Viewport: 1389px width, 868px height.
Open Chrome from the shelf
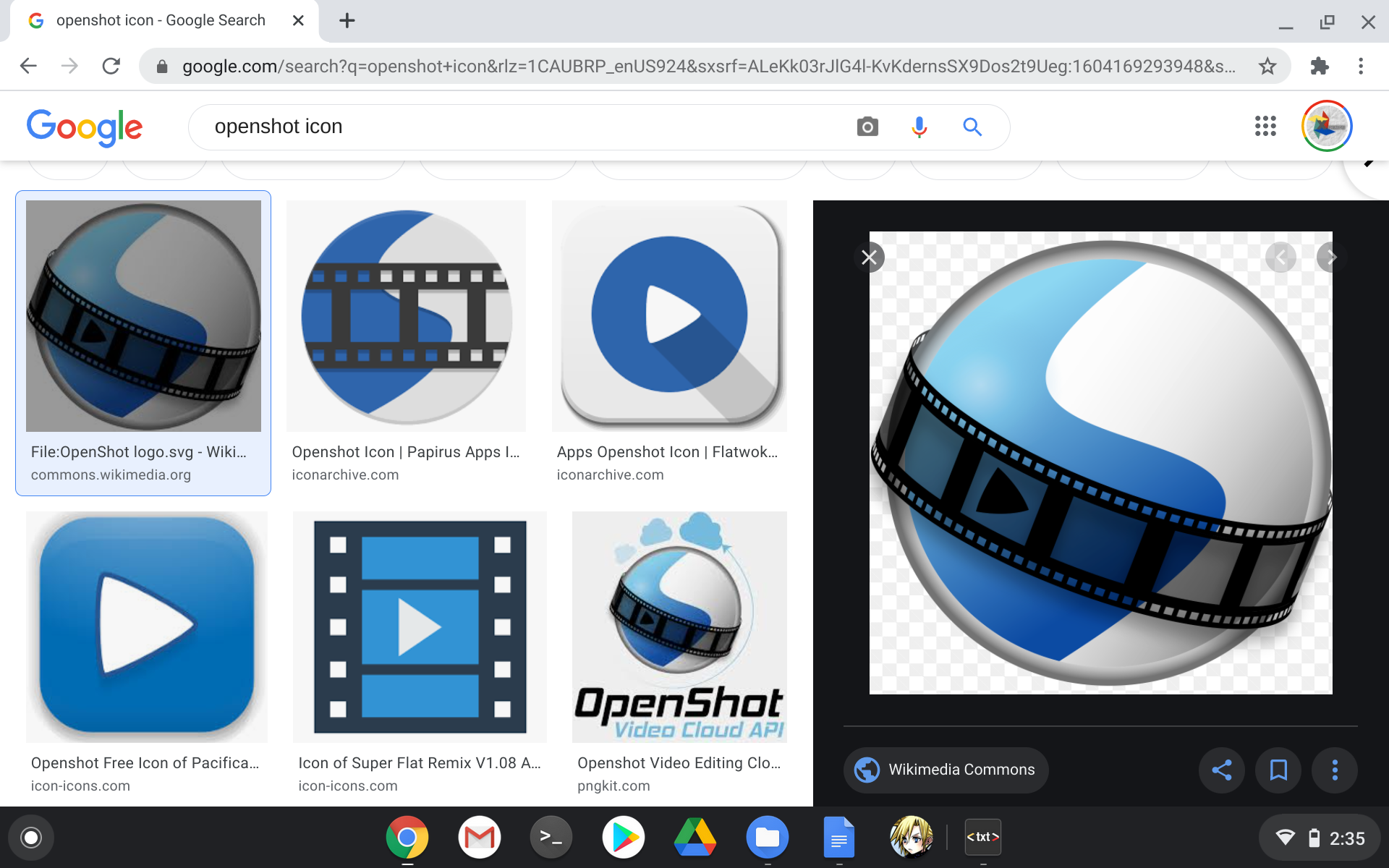pyautogui.click(x=407, y=838)
